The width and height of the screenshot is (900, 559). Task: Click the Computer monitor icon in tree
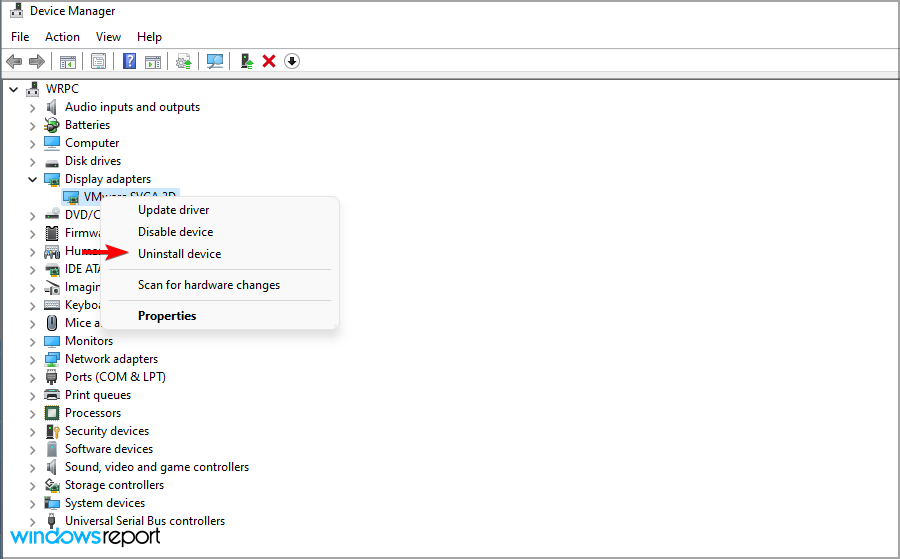click(52, 142)
